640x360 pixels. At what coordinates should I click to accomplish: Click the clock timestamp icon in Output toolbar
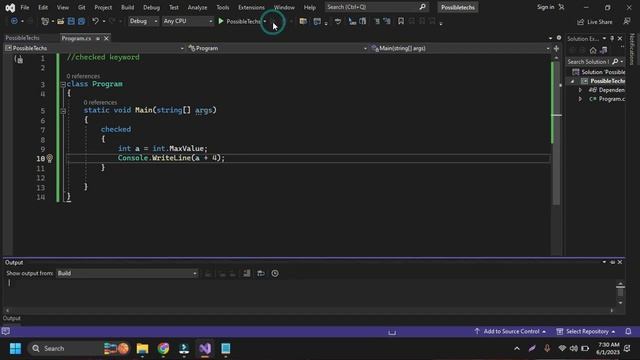pyautogui.click(x=275, y=273)
